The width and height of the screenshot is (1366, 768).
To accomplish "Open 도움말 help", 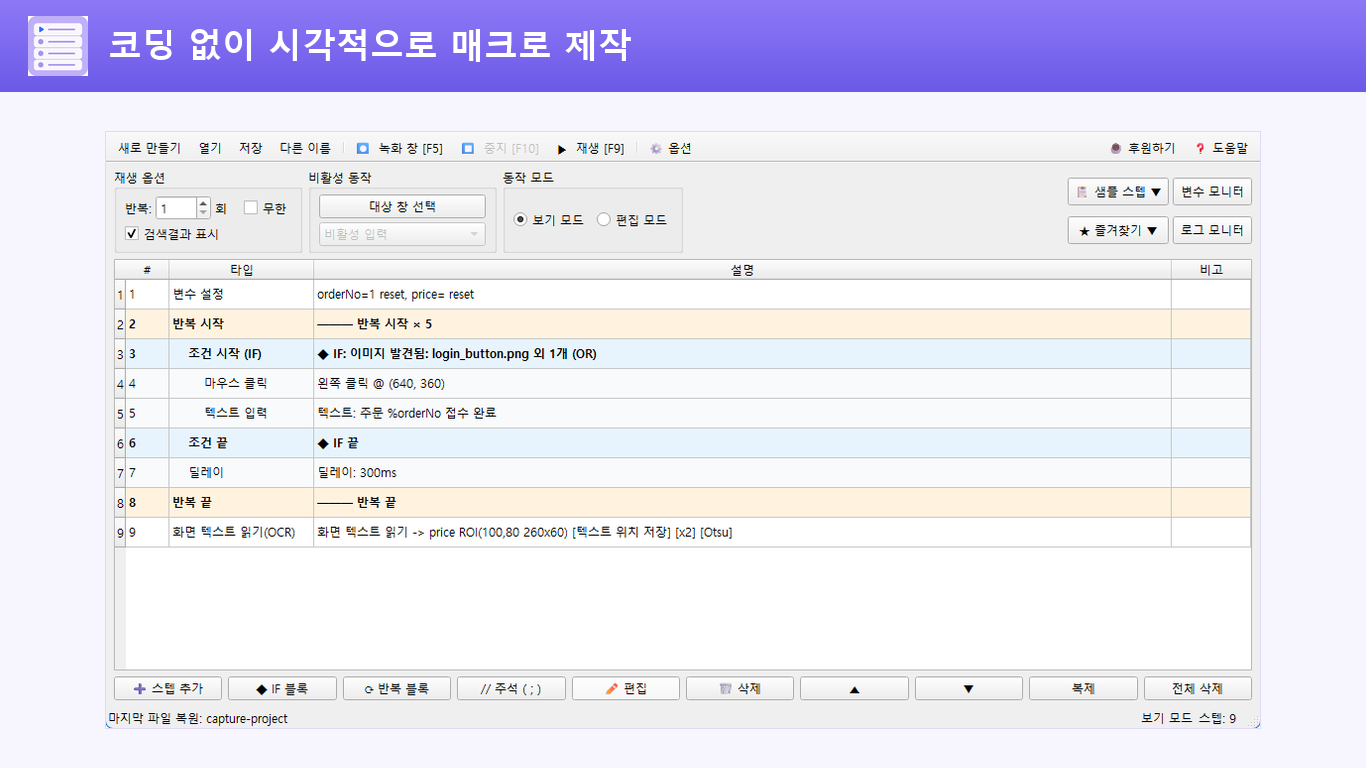I will (1221, 148).
